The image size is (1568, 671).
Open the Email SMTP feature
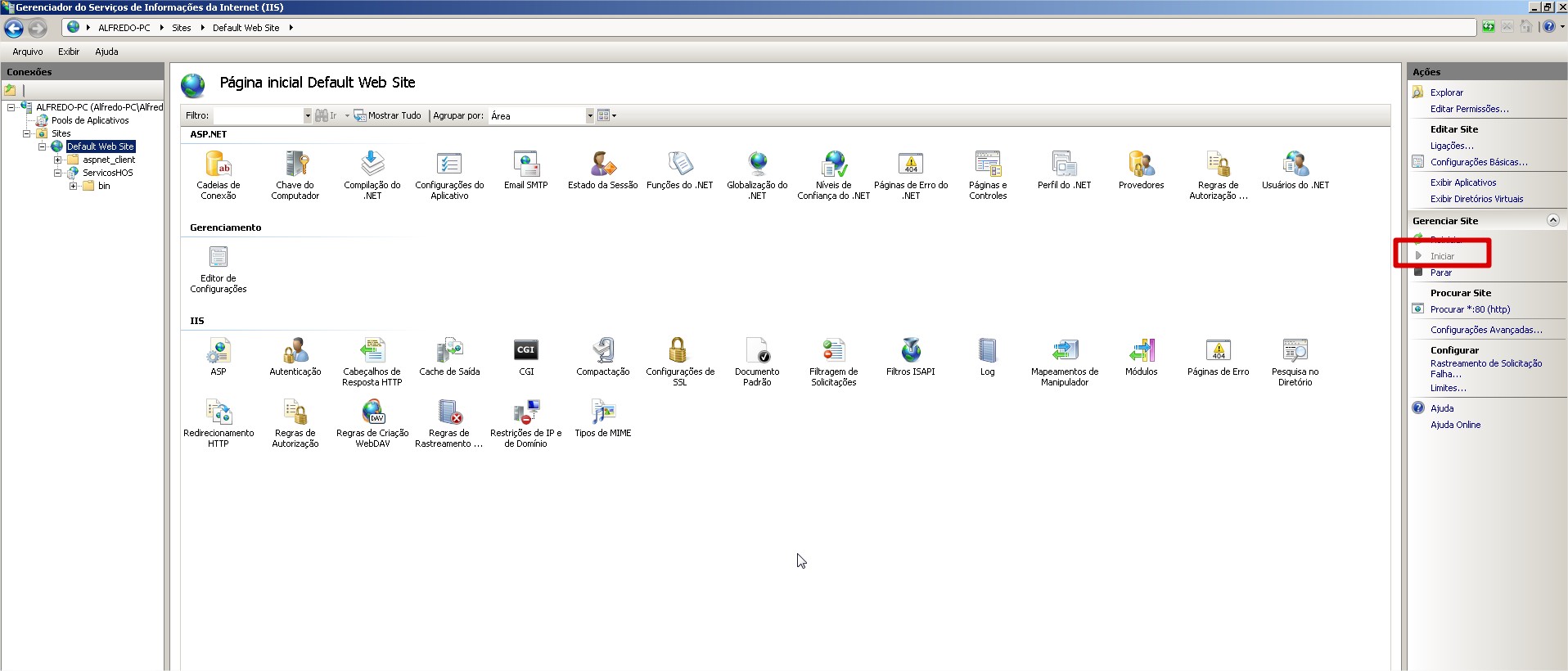tap(525, 172)
